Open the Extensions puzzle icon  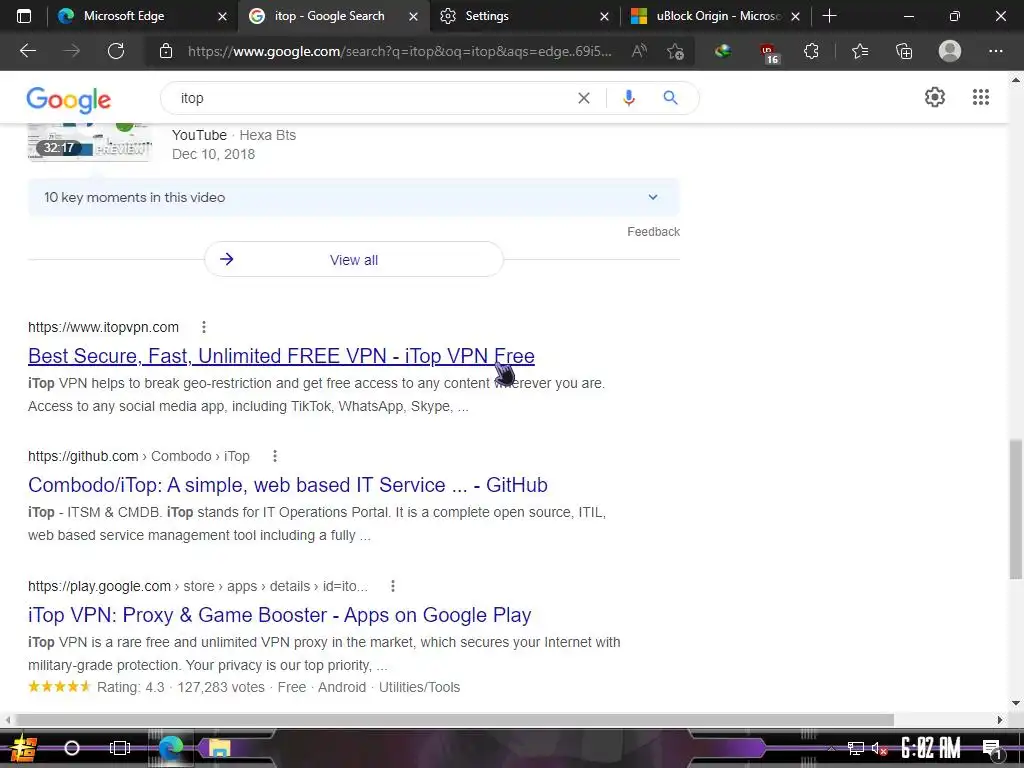pos(811,51)
